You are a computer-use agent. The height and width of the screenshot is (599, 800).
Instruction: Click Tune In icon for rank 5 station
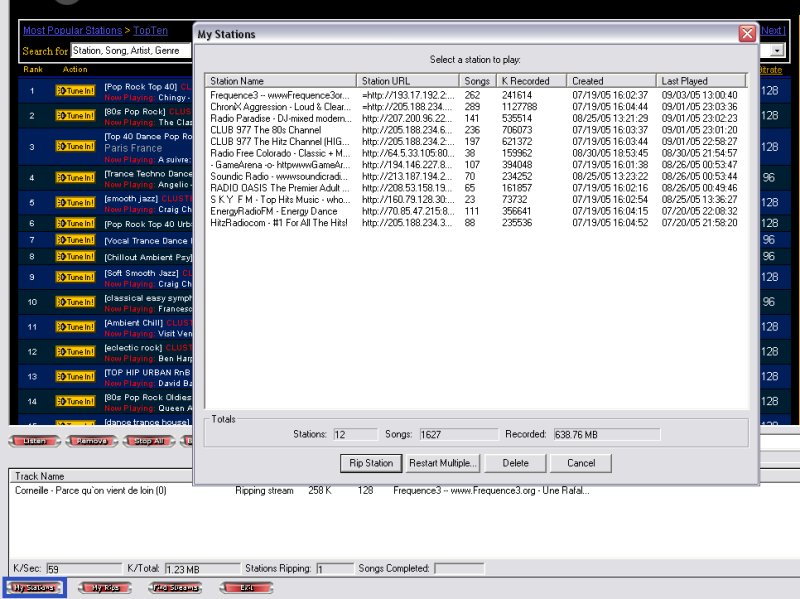pyautogui.click(x=76, y=203)
